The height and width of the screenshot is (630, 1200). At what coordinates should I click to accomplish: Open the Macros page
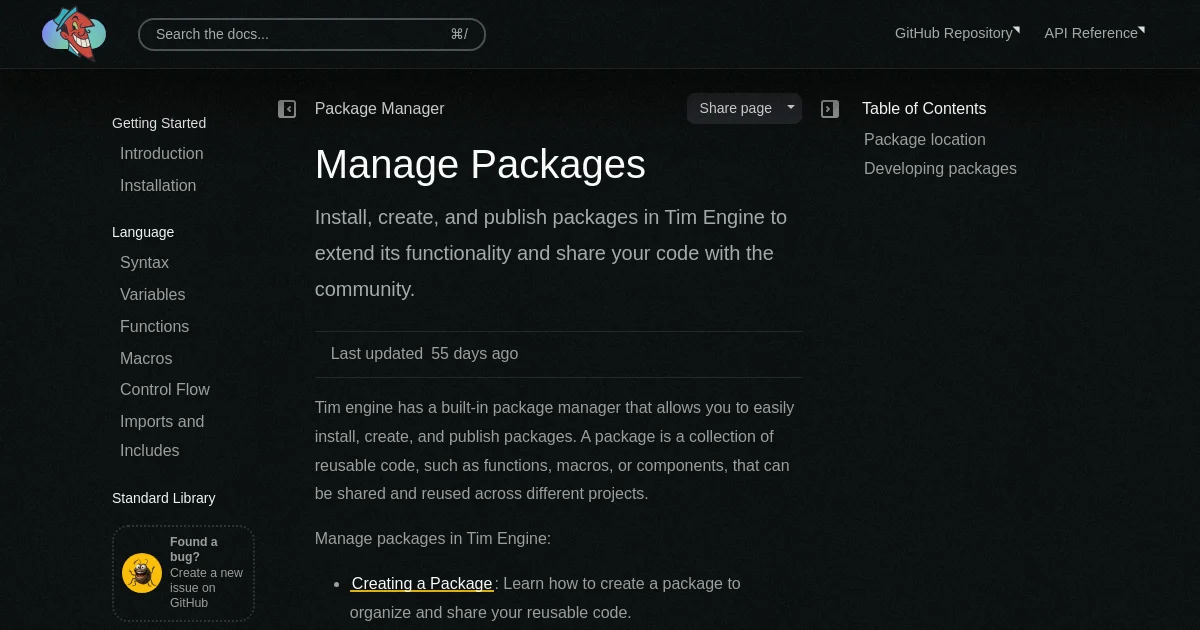pos(146,358)
